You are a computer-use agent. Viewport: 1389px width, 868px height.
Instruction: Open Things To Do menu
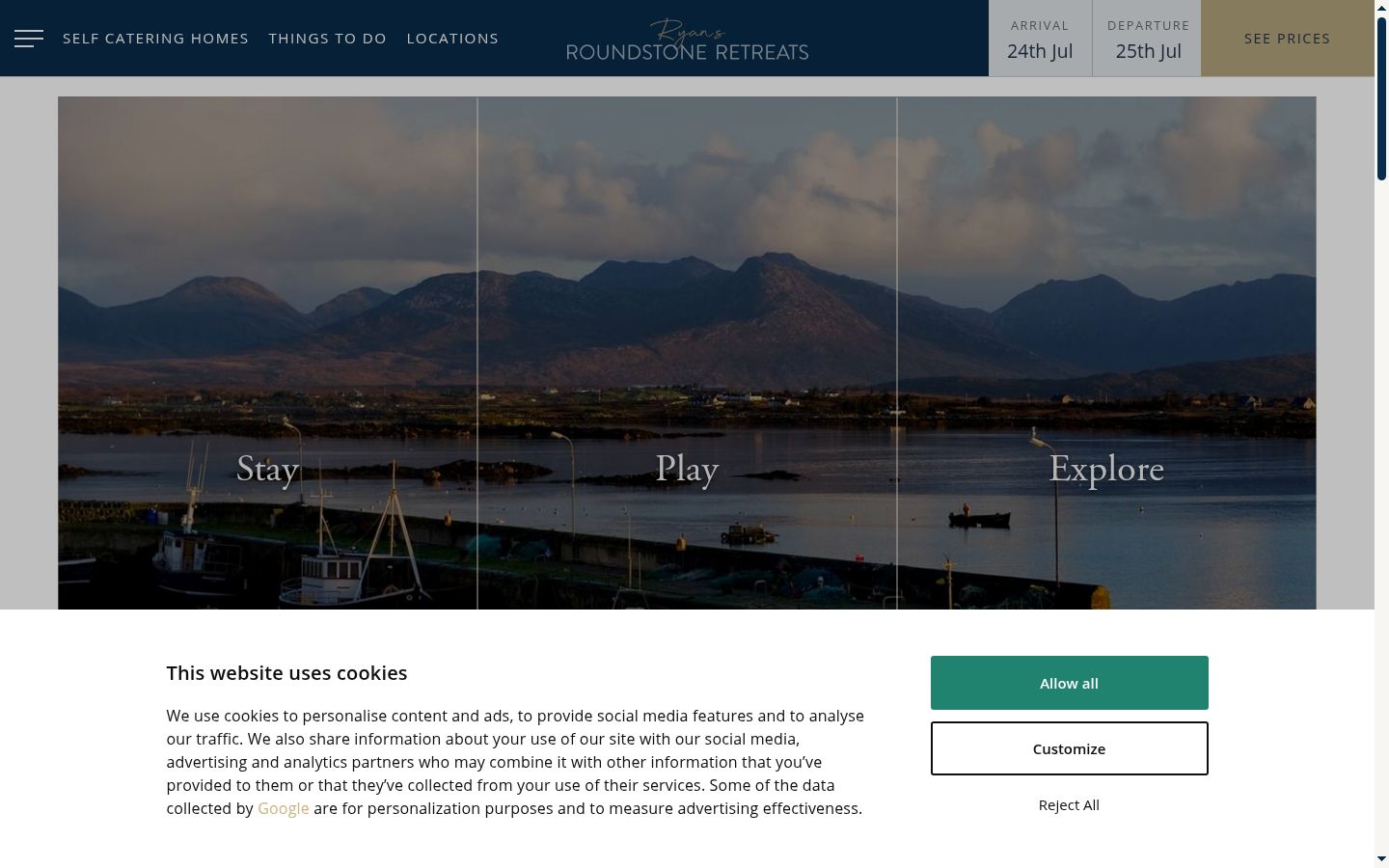(x=327, y=39)
